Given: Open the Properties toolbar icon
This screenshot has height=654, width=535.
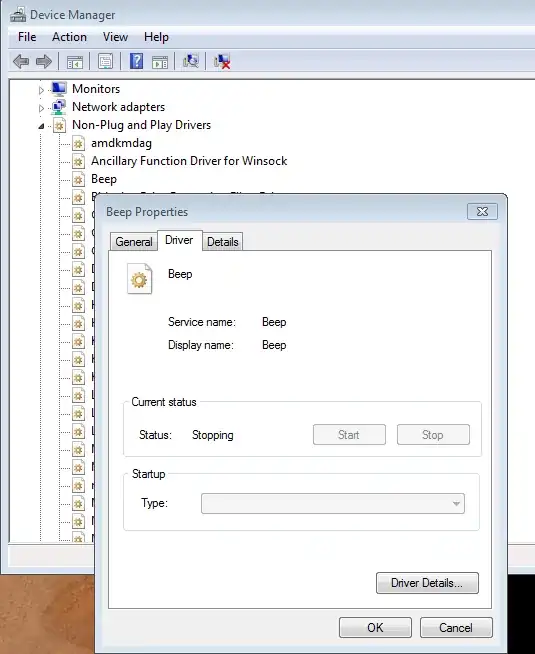Looking at the screenshot, I should pyautogui.click(x=105, y=61).
